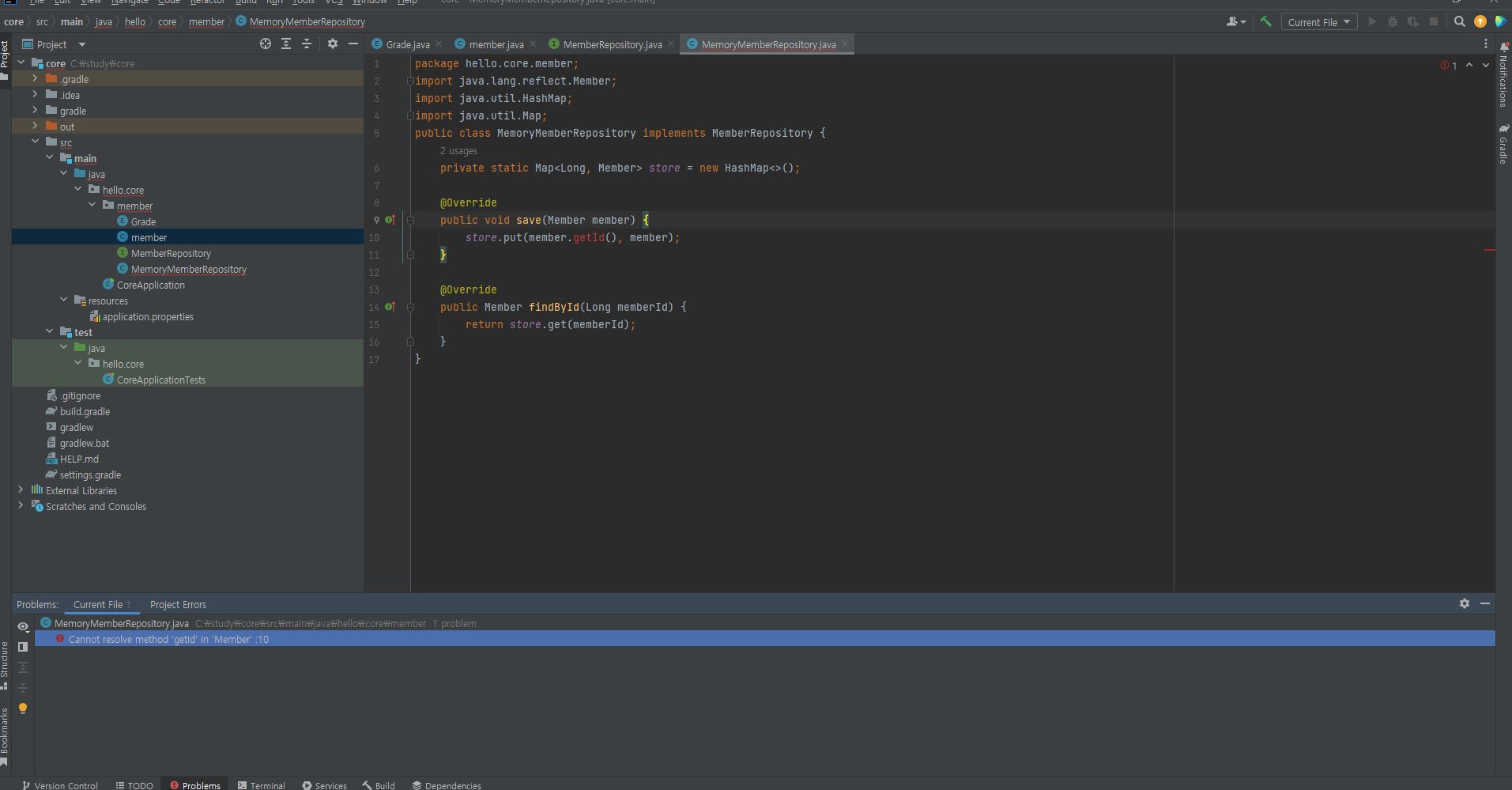
Task: Open the Search Everywhere magnifier
Action: tap(1460, 22)
